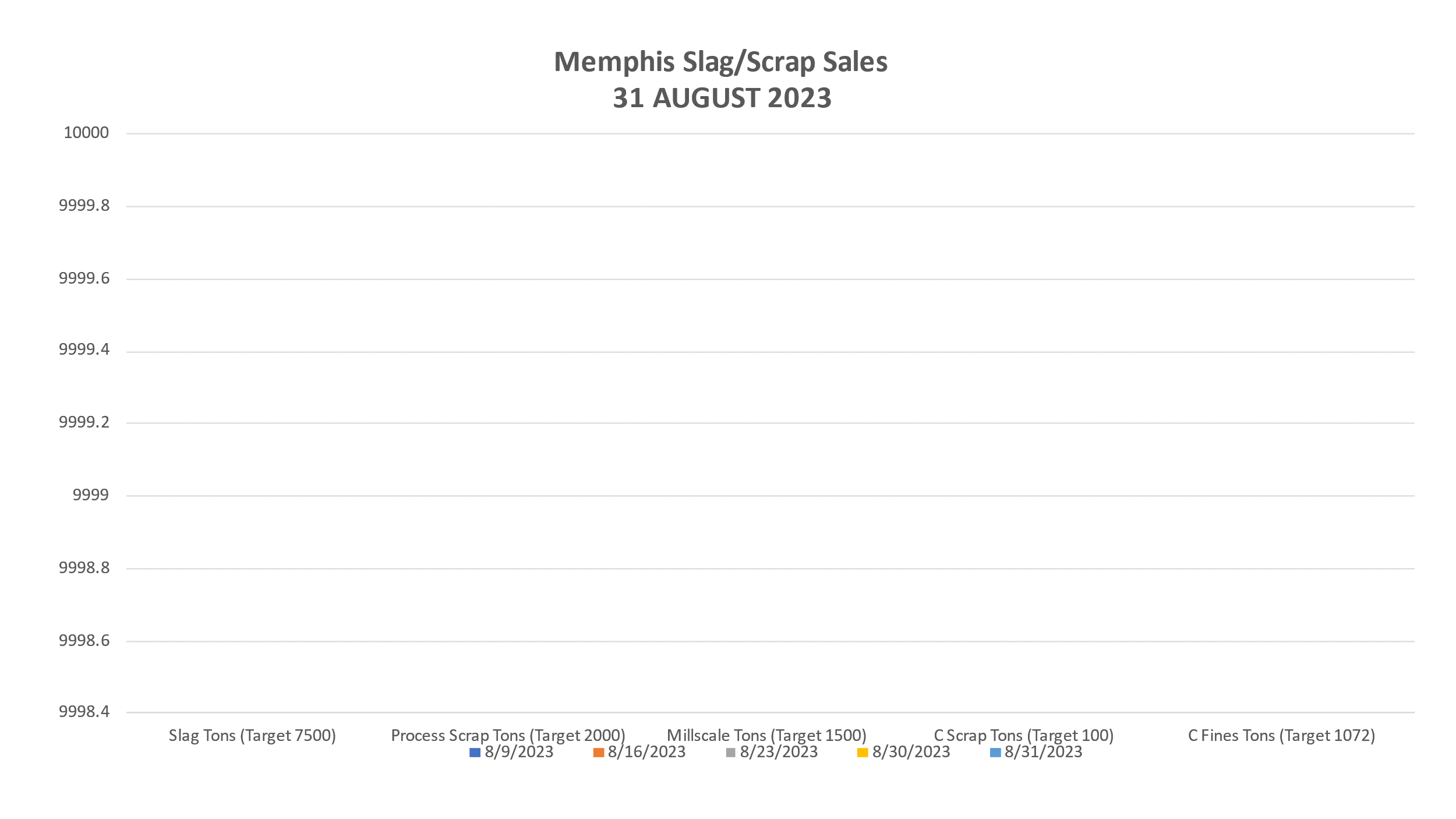This screenshot has height=819, width=1456.
Task: Click the 9998.4 value on the vertical axis
Action: (x=84, y=711)
